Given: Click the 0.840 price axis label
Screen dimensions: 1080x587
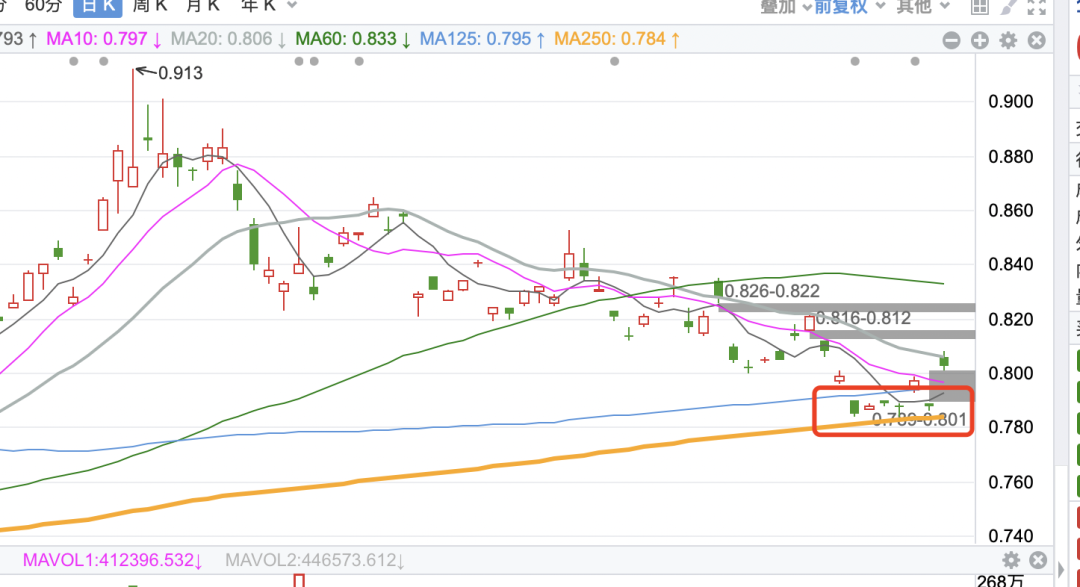Looking at the screenshot, I should [1010, 265].
